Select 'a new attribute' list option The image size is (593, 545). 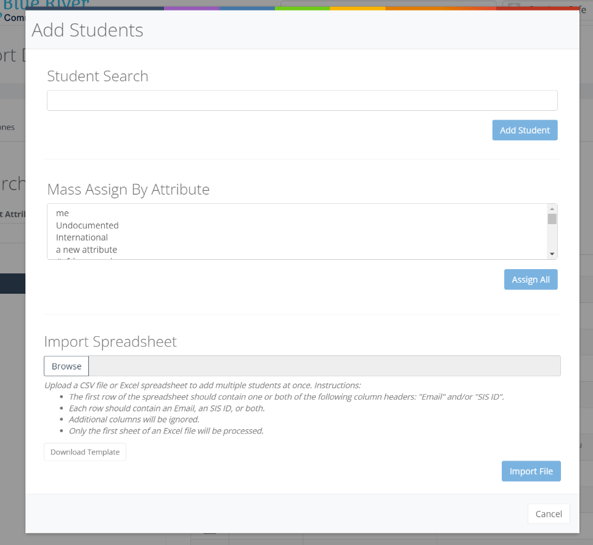86,250
